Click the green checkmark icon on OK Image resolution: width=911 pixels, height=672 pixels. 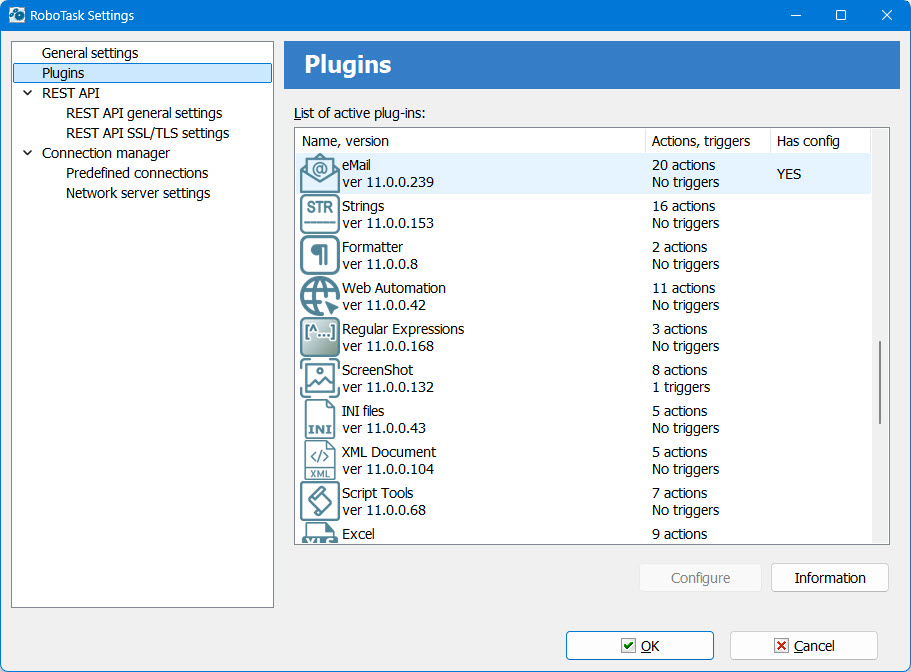click(628, 646)
